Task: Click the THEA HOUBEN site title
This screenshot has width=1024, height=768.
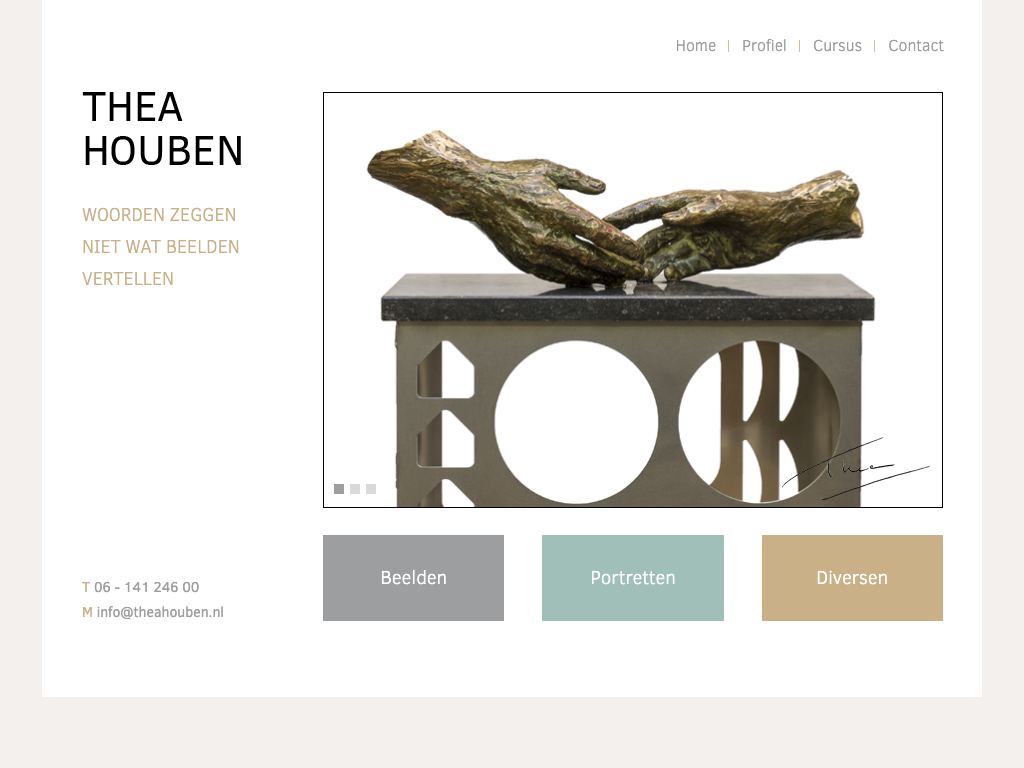Action: click(x=163, y=129)
